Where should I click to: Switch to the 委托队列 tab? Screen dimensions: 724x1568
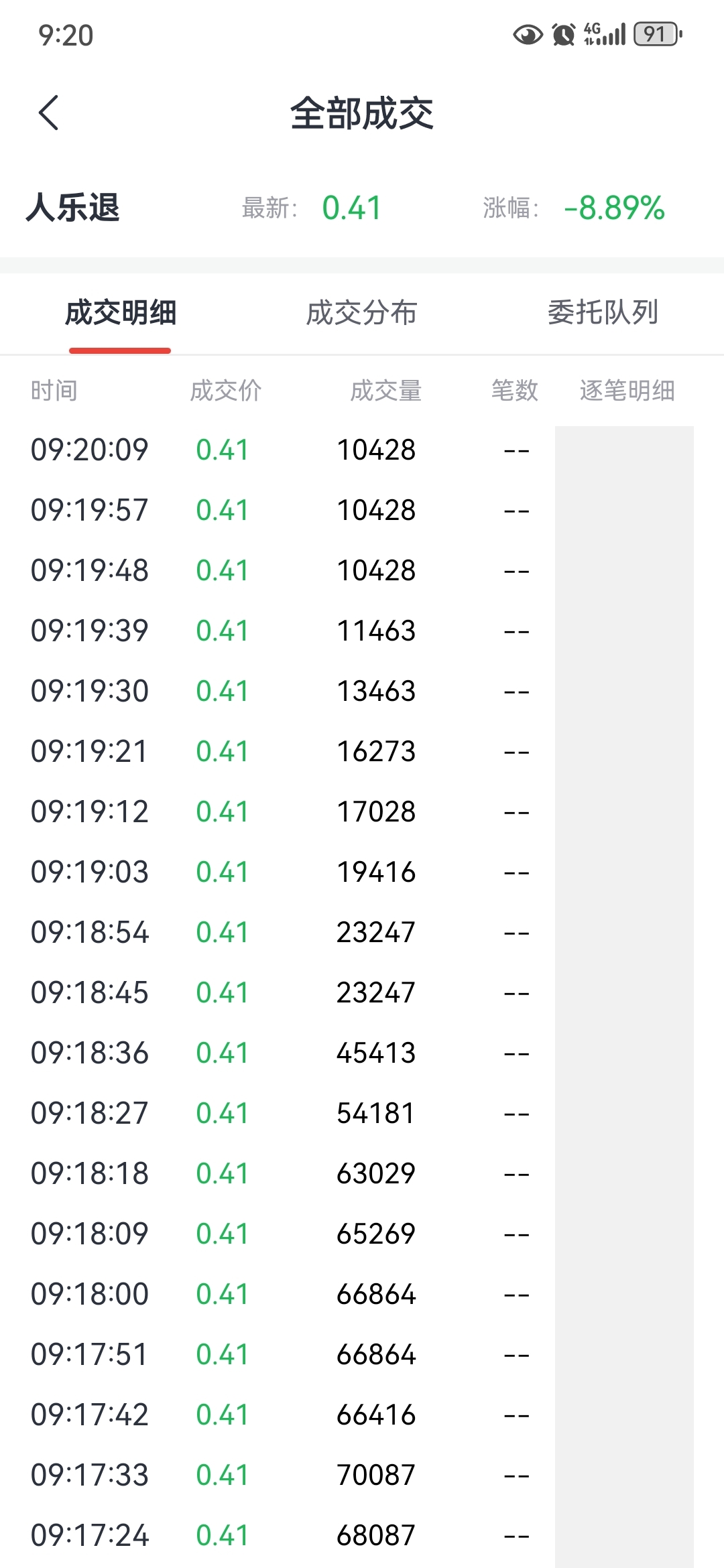603,312
